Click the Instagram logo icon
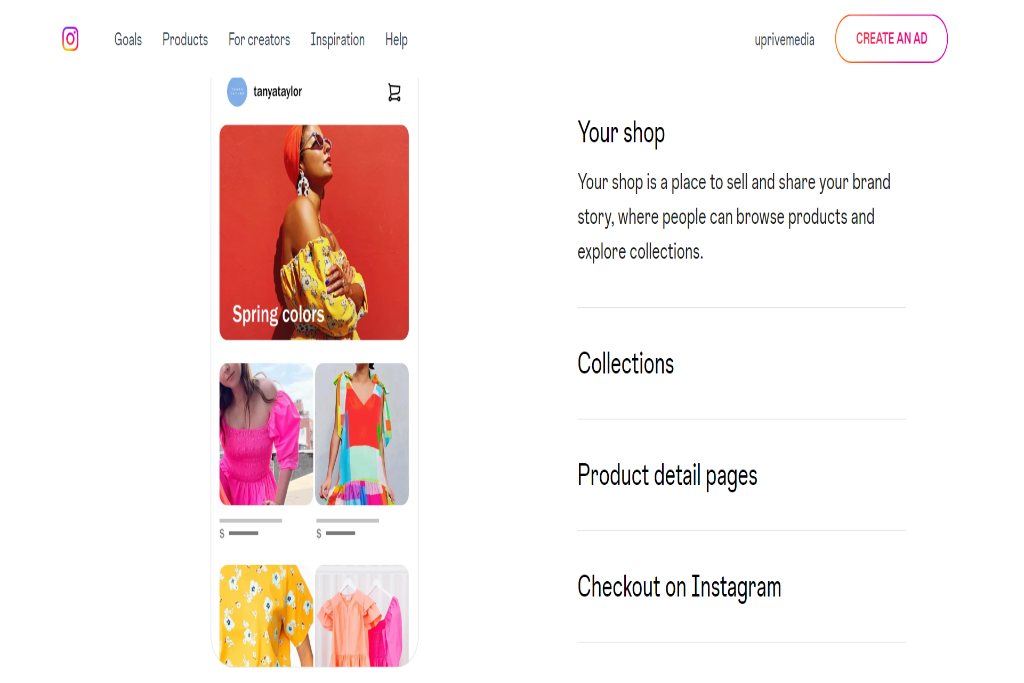 [x=71, y=39]
